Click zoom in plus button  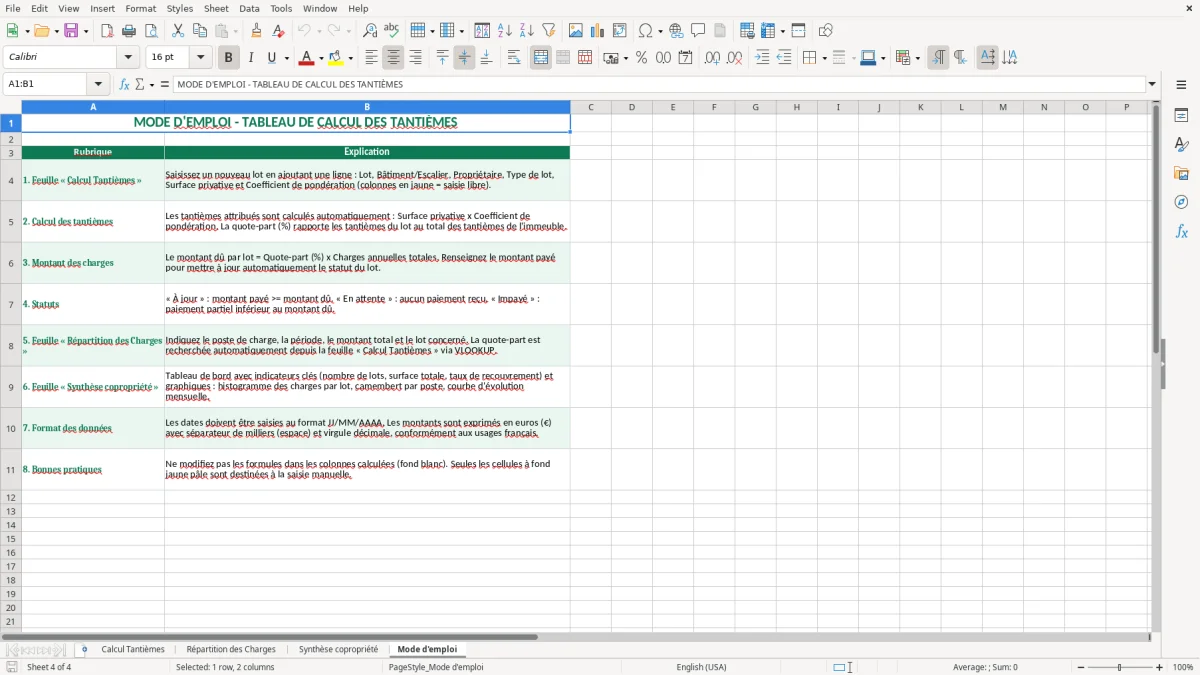tap(1160, 667)
